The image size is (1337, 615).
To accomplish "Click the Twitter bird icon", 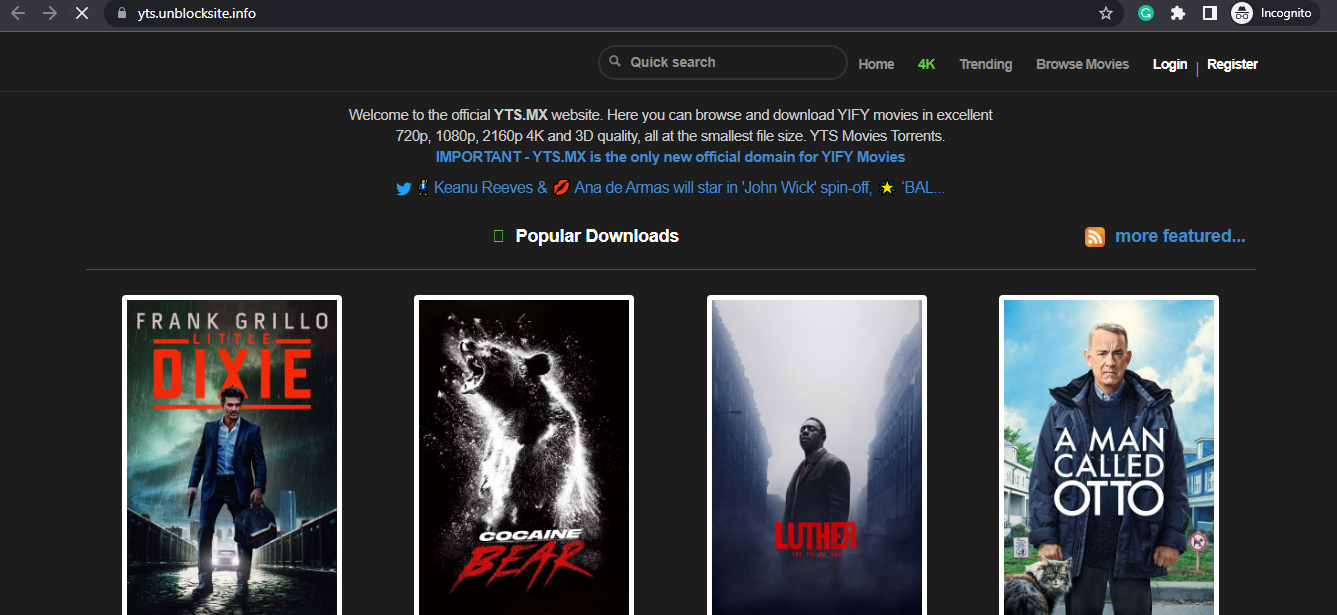I will (x=403, y=188).
